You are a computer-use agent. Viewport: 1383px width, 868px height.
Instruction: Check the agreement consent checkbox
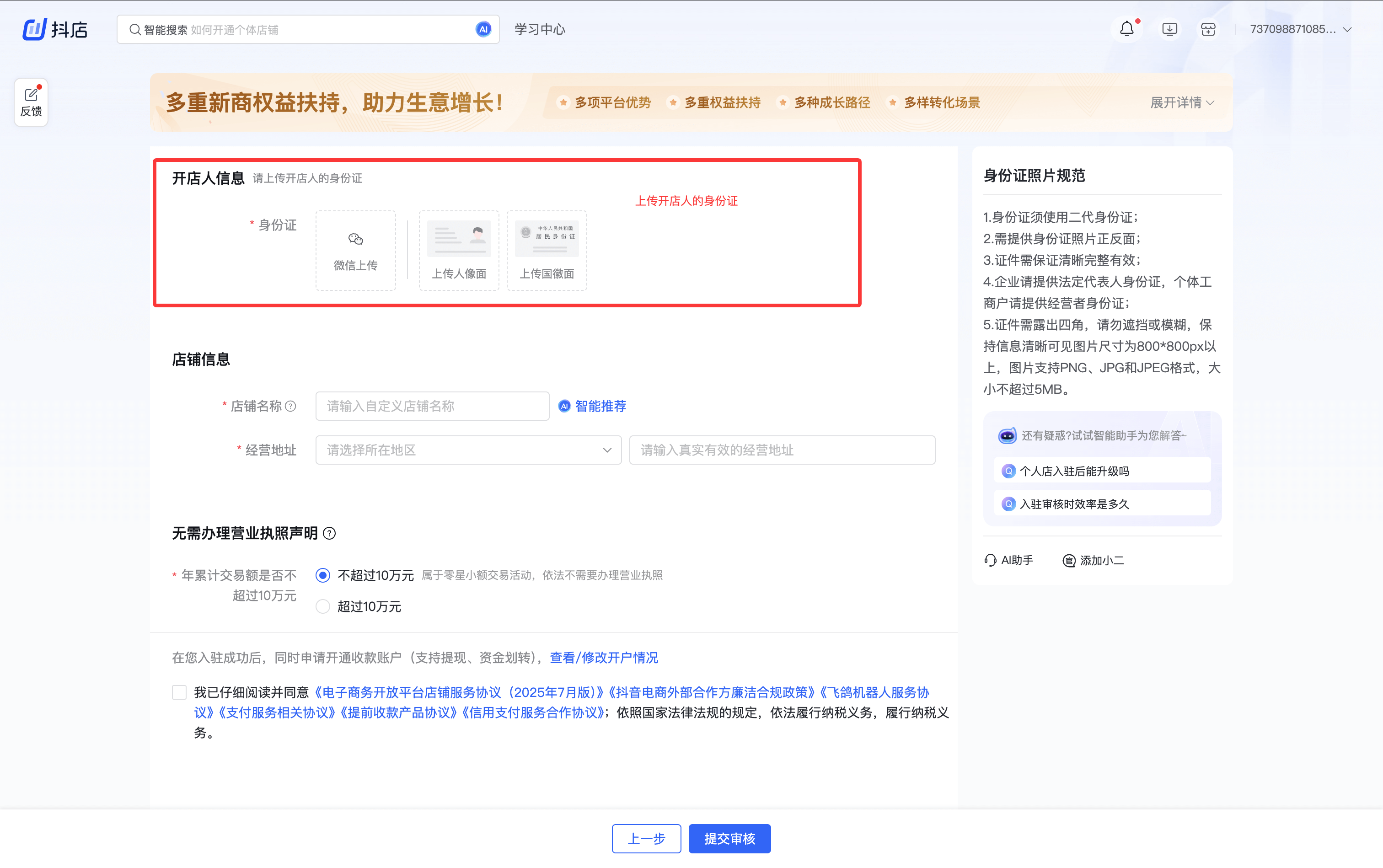point(178,692)
